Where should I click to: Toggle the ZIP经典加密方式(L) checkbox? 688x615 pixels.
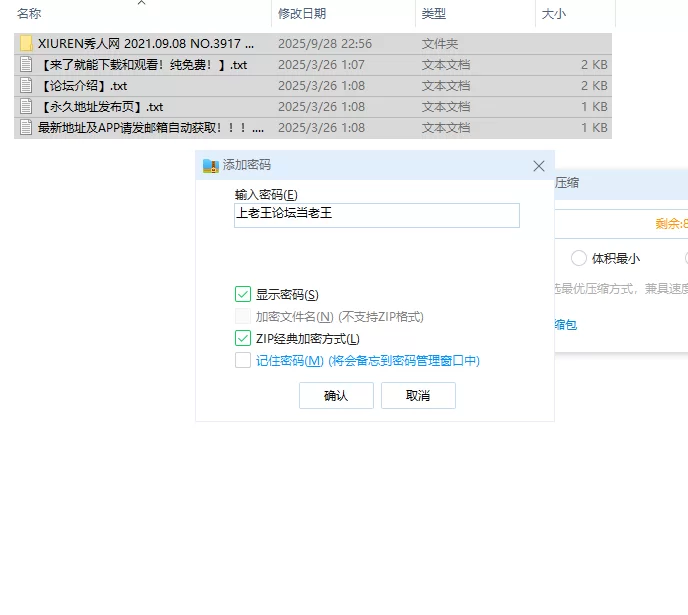click(x=243, y=338)
